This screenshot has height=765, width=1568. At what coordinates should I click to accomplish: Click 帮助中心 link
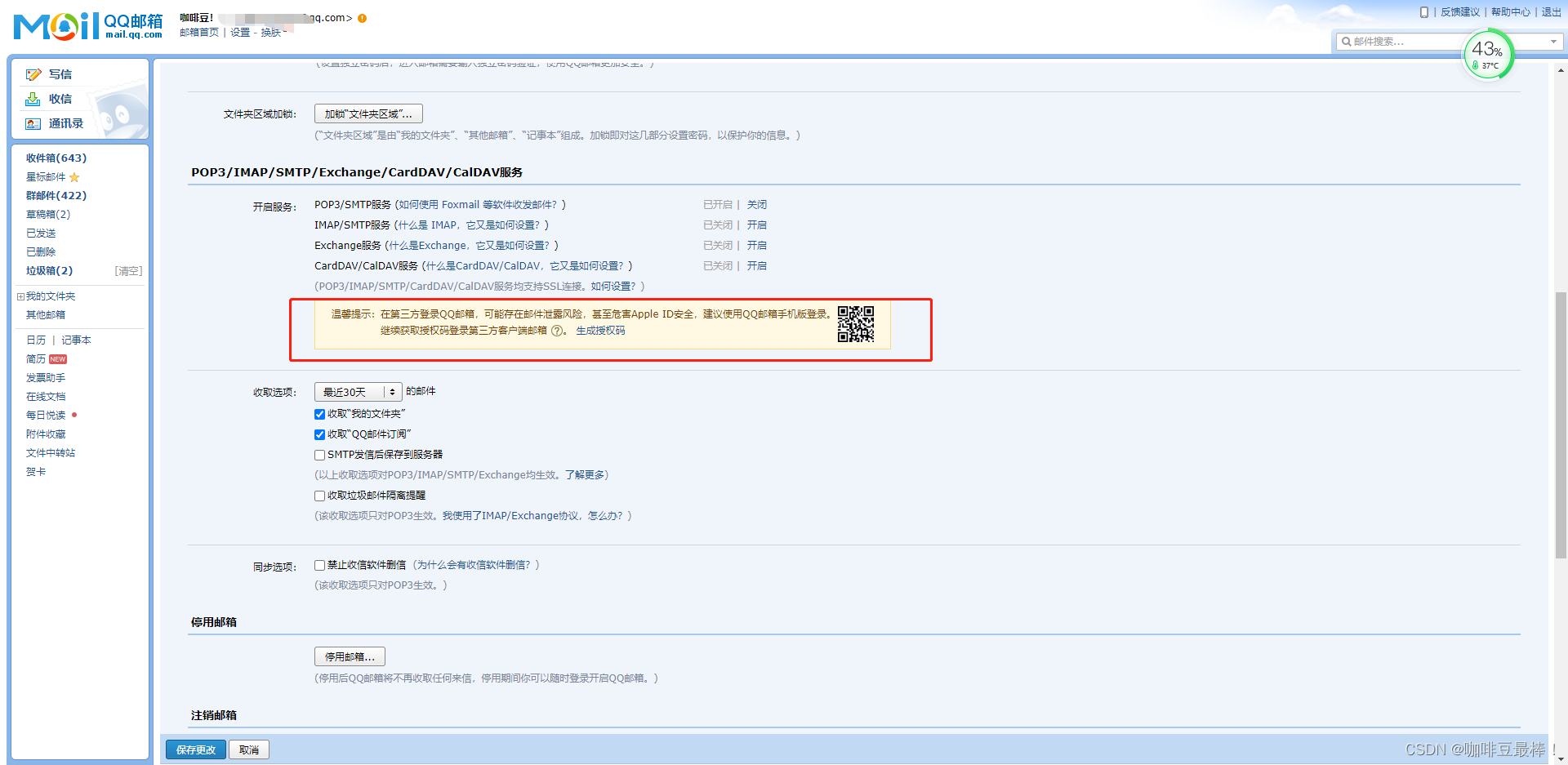pos(1511,12)
